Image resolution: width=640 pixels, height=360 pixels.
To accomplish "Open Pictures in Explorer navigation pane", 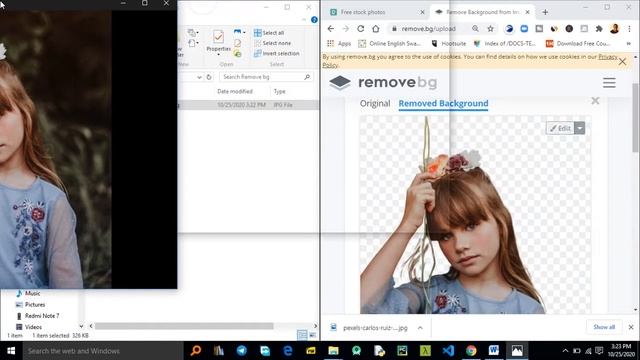I will click(x=30, y=304).
